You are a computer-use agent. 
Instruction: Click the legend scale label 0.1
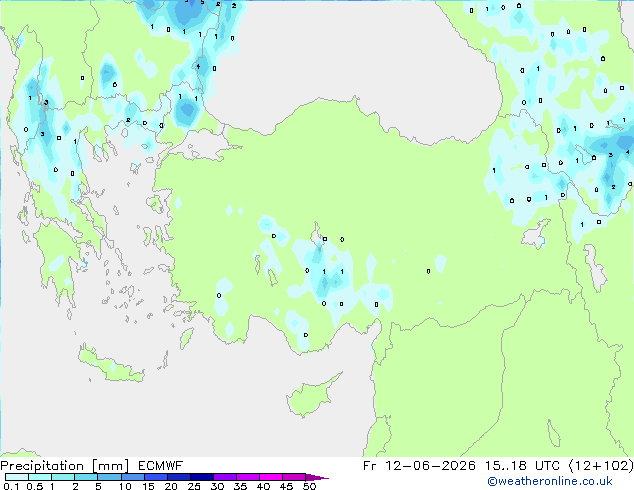click(12, 486)
